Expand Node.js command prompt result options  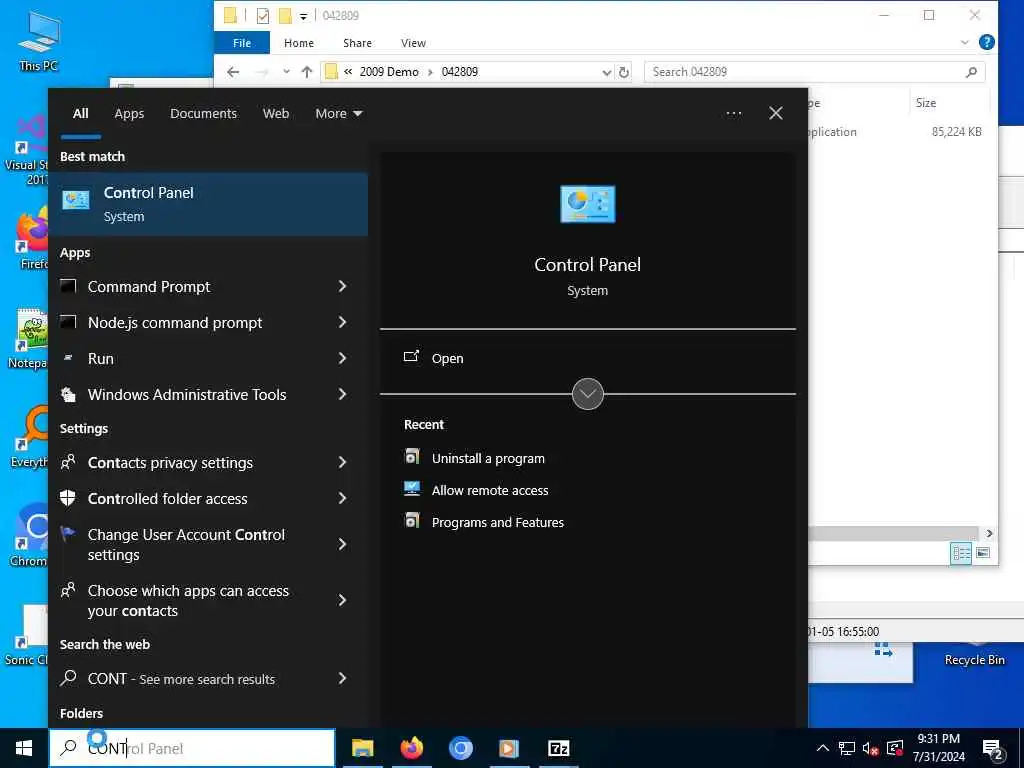click(342, 322)
